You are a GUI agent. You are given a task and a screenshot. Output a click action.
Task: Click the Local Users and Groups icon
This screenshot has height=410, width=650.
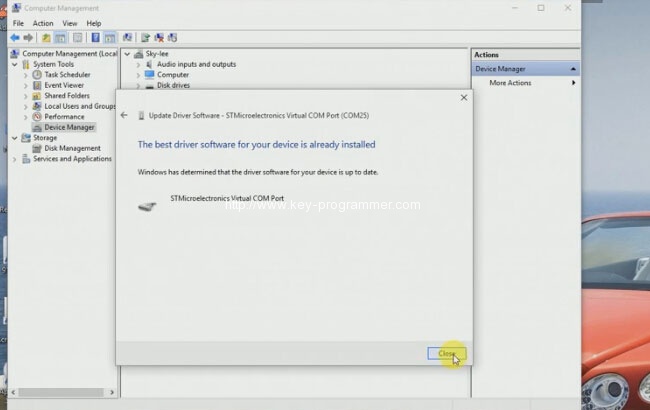click(37, 106)
